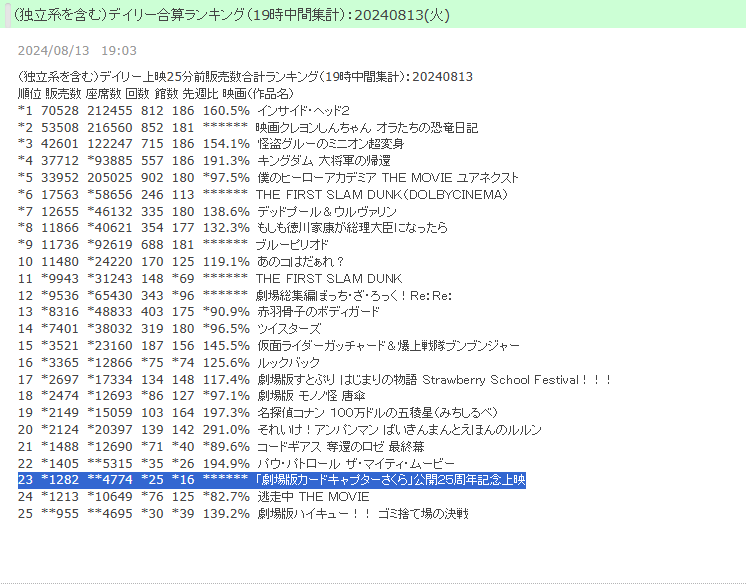Click the timestamp 2024/08/13 19:03

pyautogui.click(x=77, y=50)
